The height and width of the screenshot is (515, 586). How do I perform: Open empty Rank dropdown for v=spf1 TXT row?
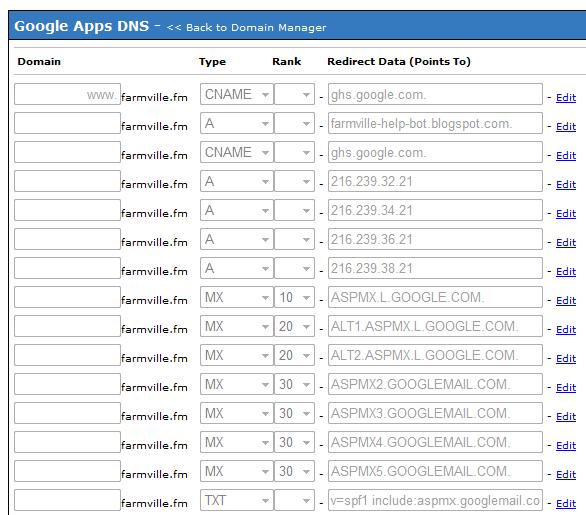point(294,500)
